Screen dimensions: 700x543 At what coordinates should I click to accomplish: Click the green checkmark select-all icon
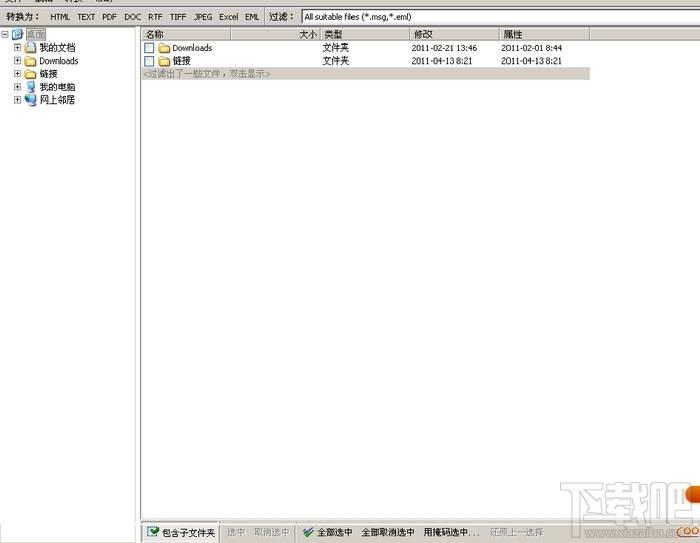click(308, 532)
